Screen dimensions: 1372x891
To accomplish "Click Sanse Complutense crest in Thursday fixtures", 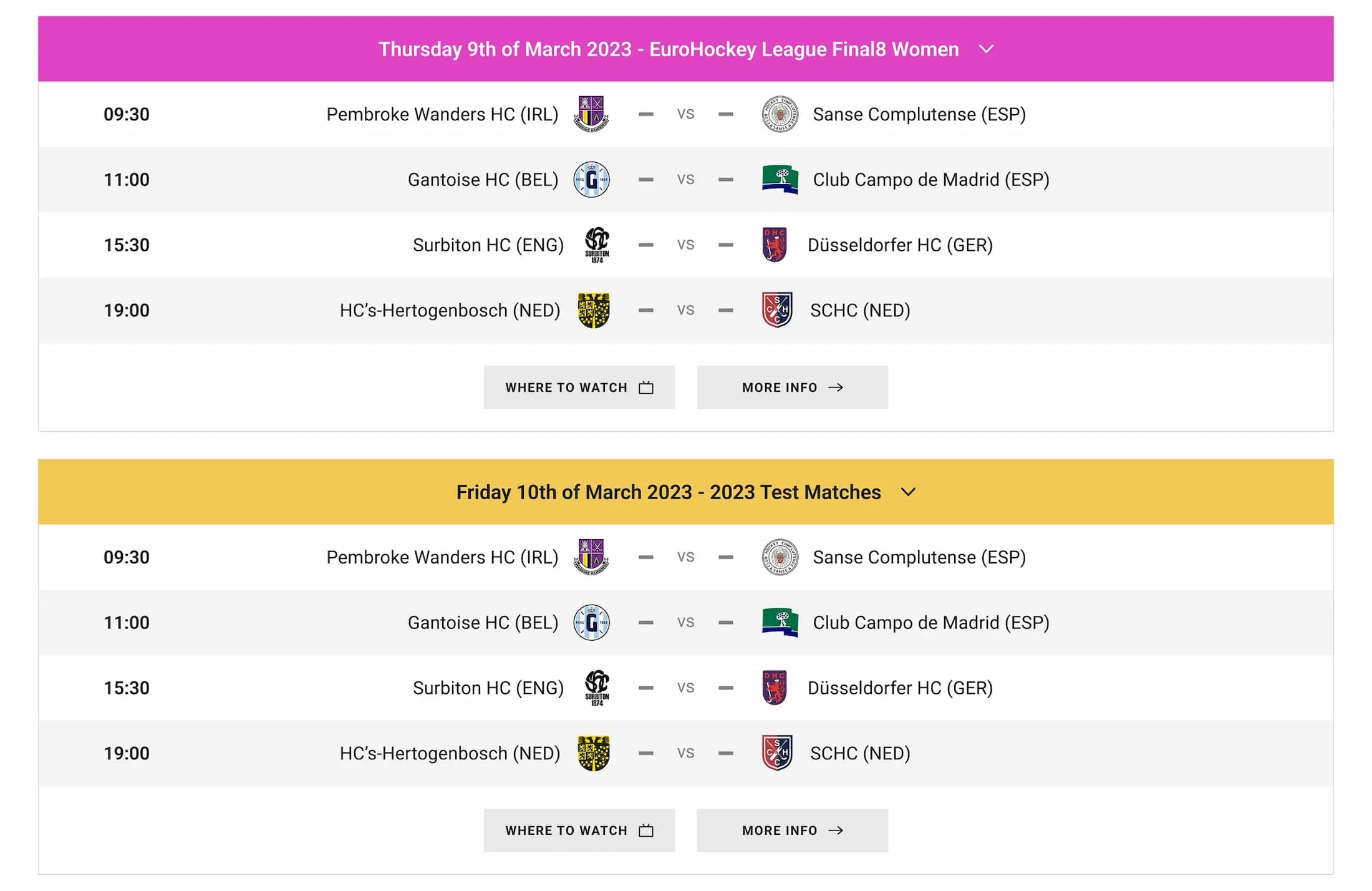I will pyautogui.click(x=780, y=114).
